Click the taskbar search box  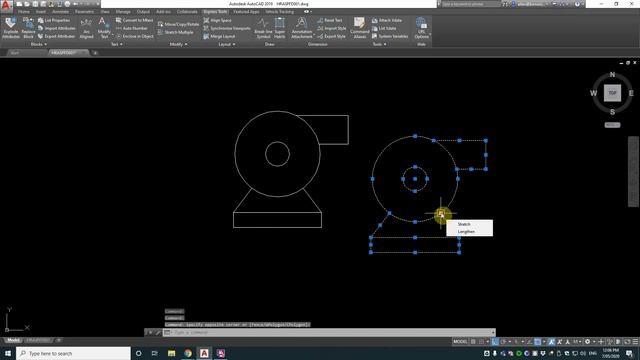coord(73,353)
